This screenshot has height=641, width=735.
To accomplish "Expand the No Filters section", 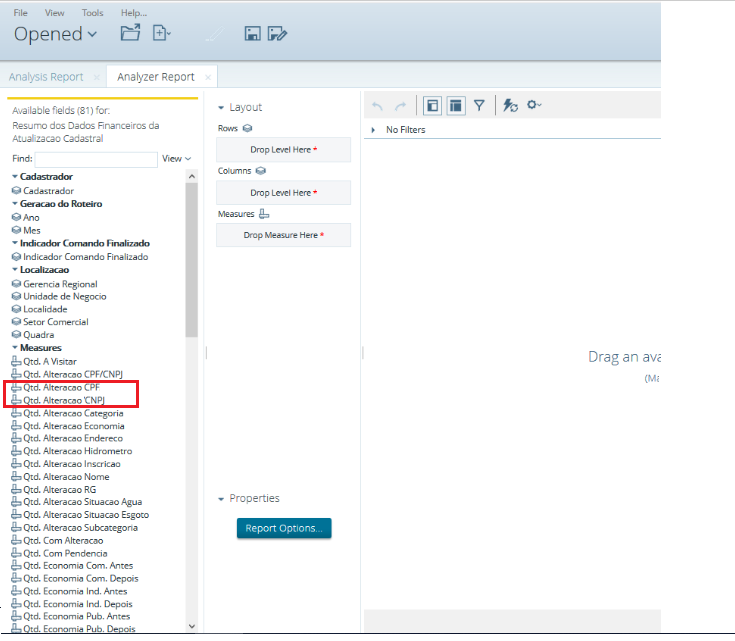I will (373, 130).
